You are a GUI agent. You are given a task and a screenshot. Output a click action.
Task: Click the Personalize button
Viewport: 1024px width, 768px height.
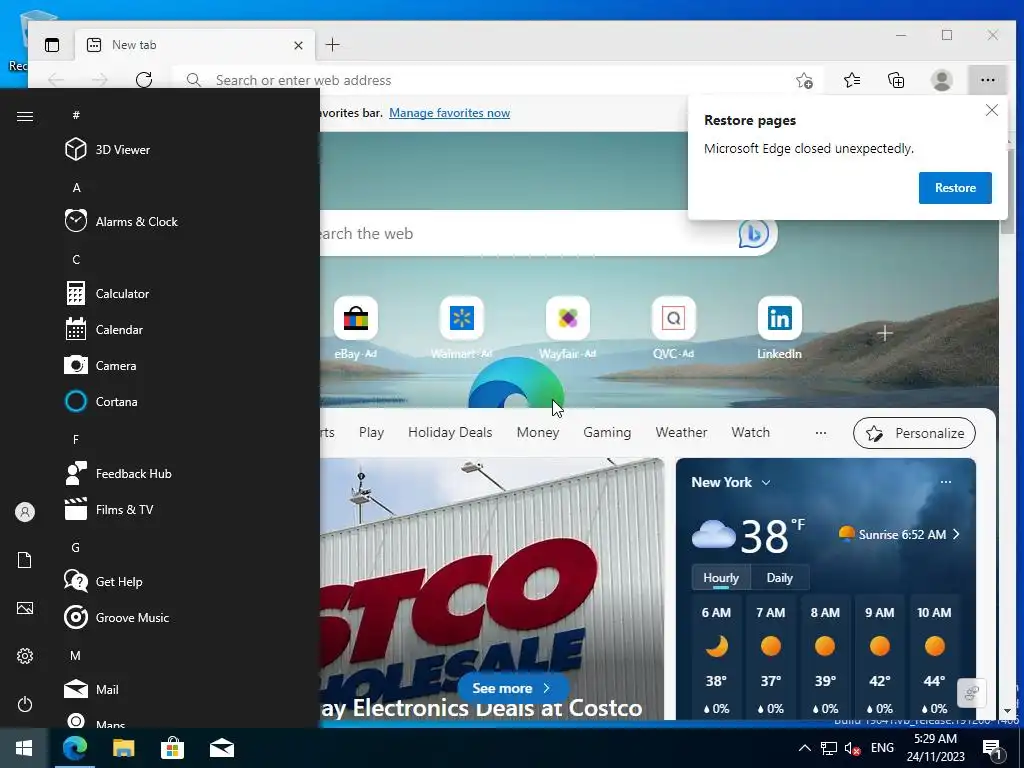914,433
